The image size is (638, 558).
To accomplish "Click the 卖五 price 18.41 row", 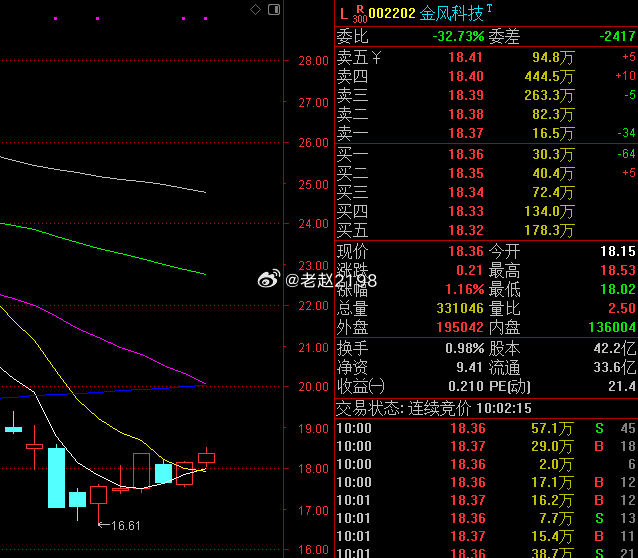I will [x=486, y=57].
